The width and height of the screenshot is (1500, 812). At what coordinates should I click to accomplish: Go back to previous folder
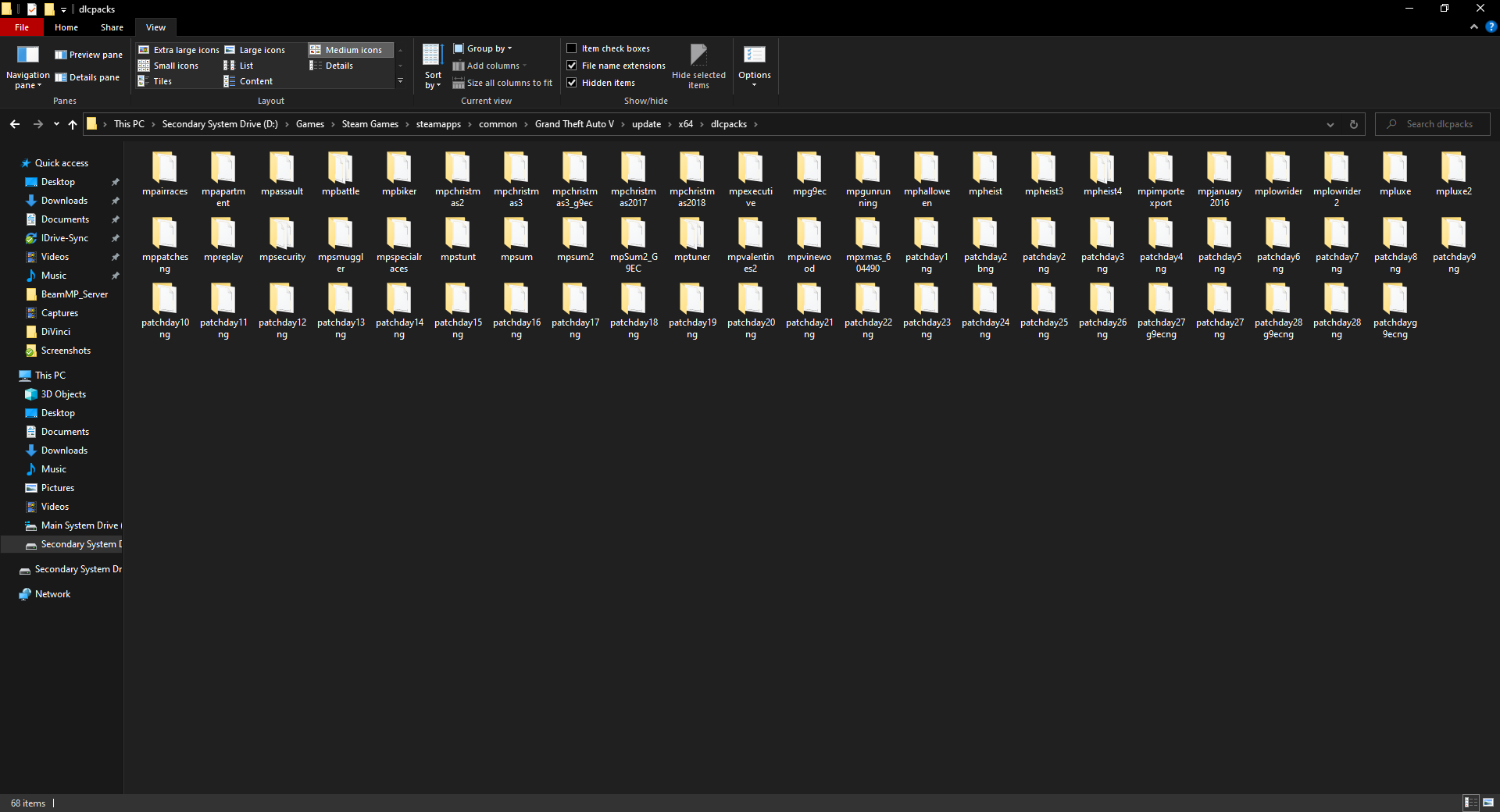15,124
